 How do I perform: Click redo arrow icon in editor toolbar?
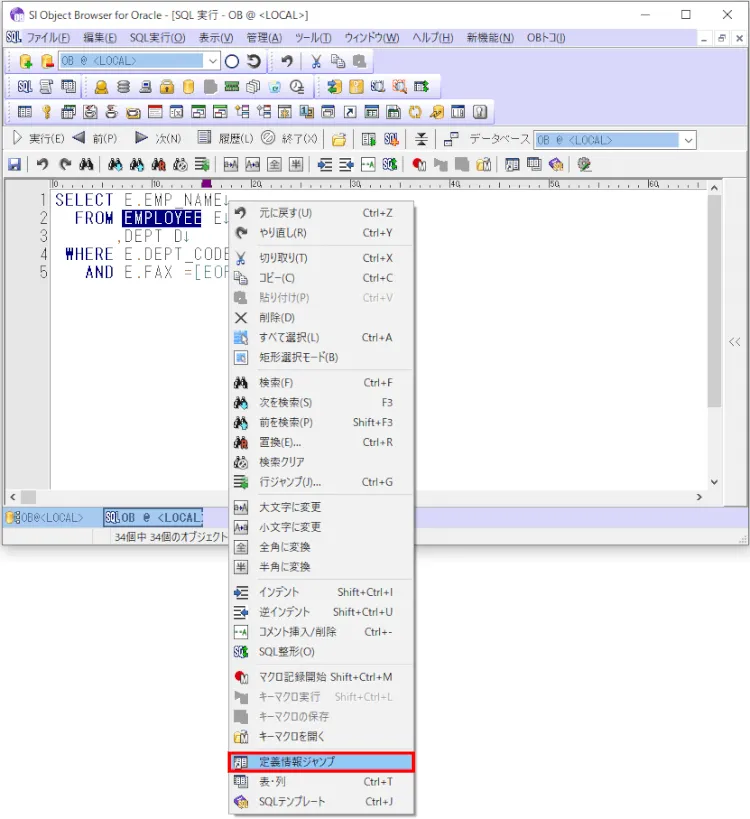tap(65, 165)
